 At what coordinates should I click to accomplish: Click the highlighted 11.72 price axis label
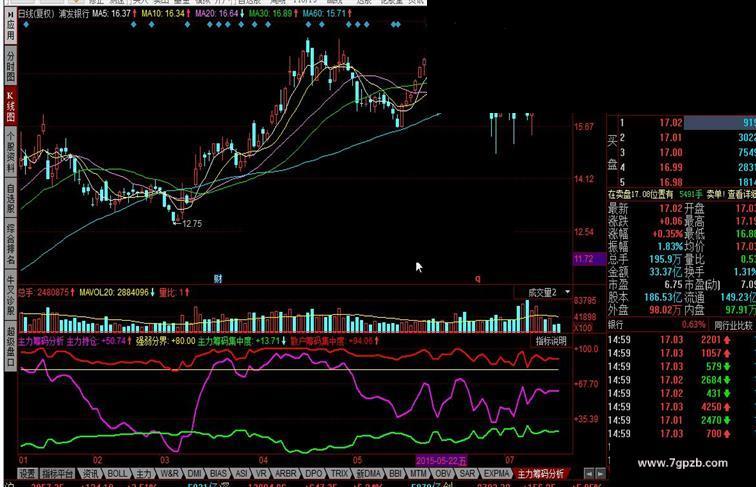click(x=589, y=259)
